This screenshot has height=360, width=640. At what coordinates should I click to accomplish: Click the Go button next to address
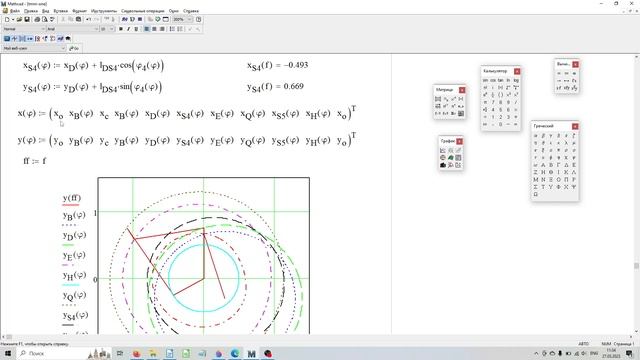pyautogui.click(x=74, y=48)
